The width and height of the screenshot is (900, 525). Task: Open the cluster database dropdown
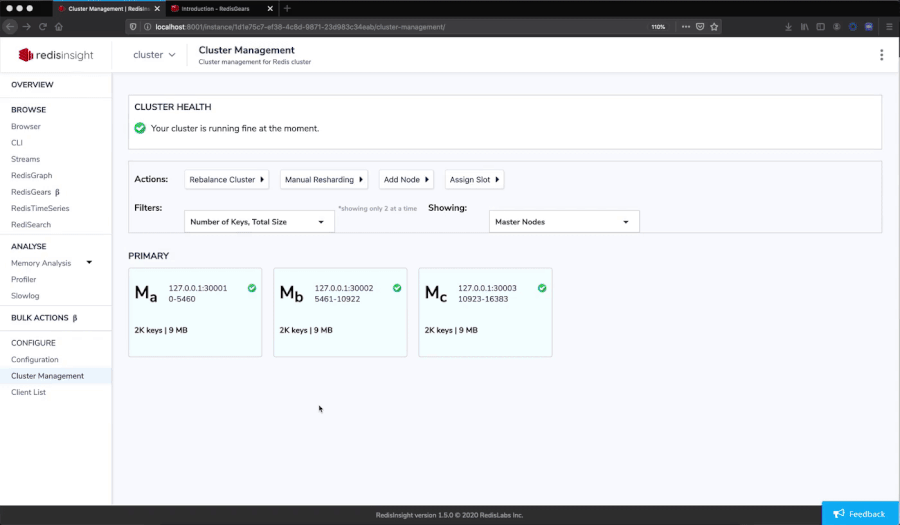pyautogui.click(x=154, y=55)
